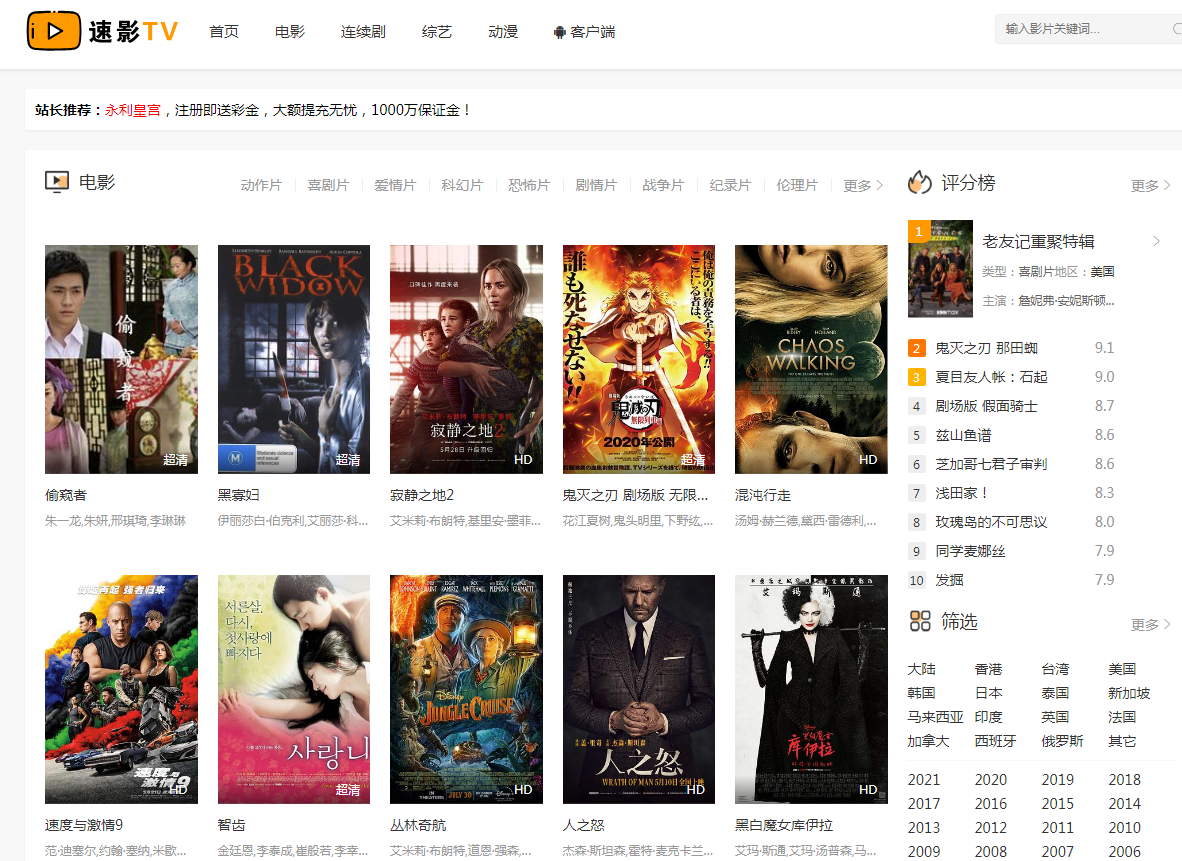Open the Chaos Walking 混沌行走 poster

pyautogui.click(x=812, y=359)
